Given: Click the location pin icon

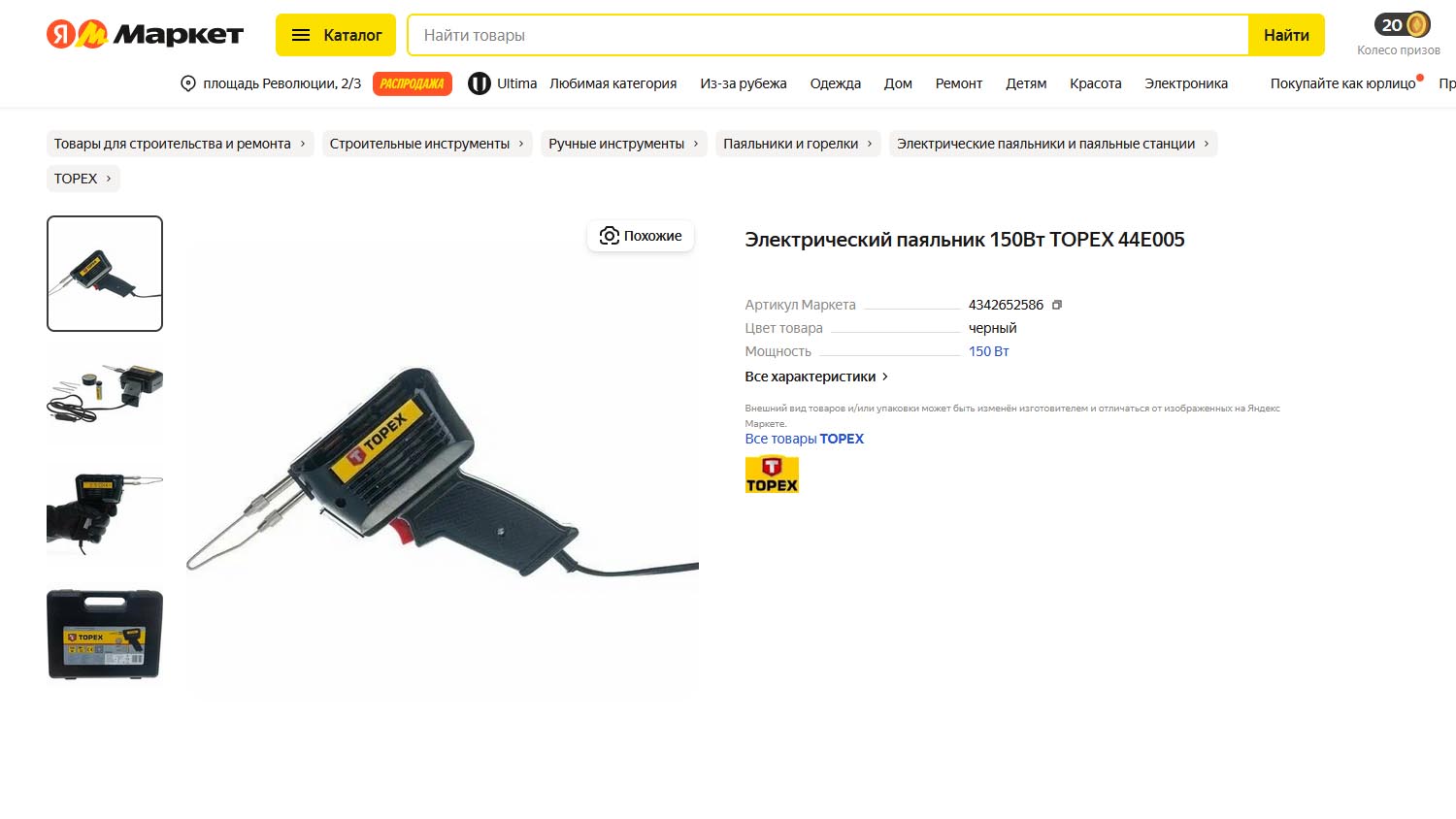Looking at the screenshot, I should tap(188, 83).
